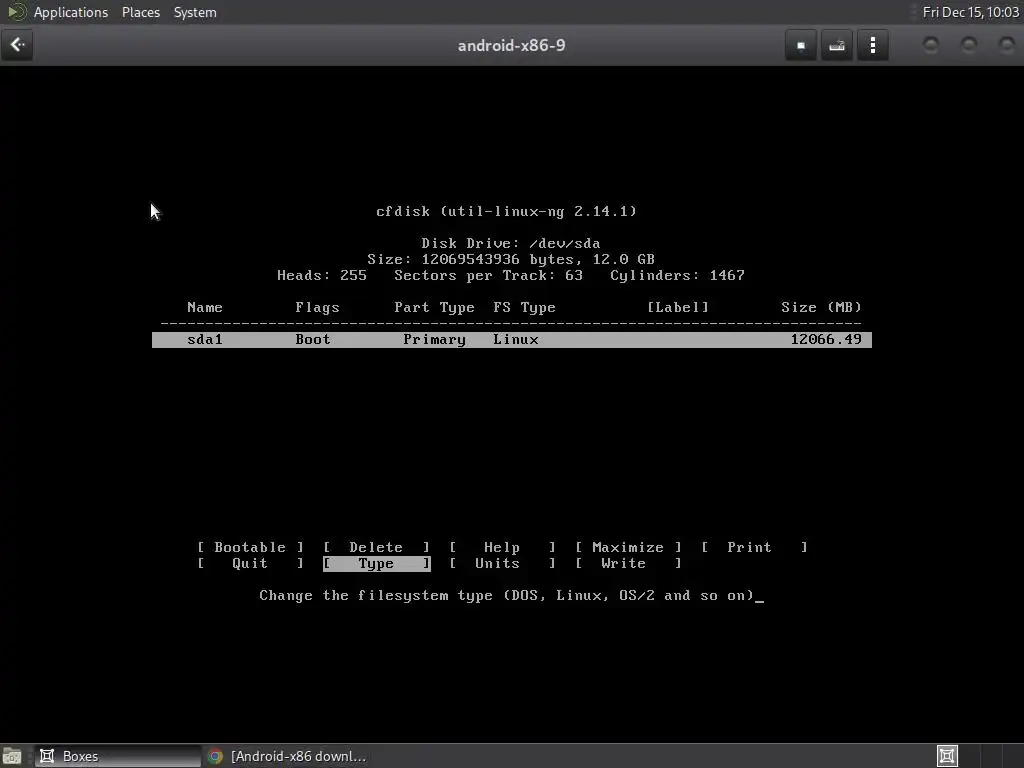Click the android-x86-9 window title

pyautogui.click(x=511, y=46)
